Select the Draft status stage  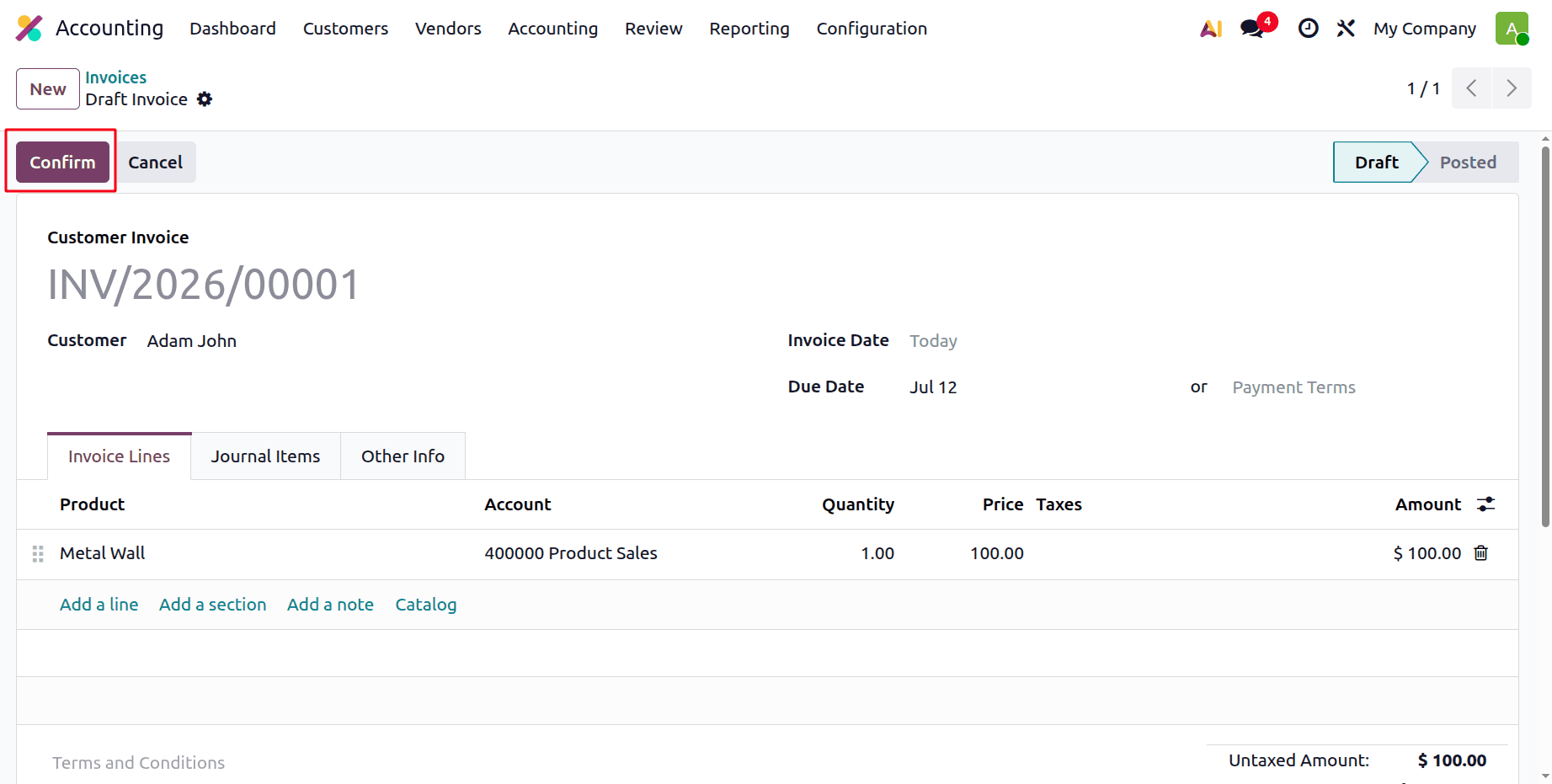(1376, 163)
